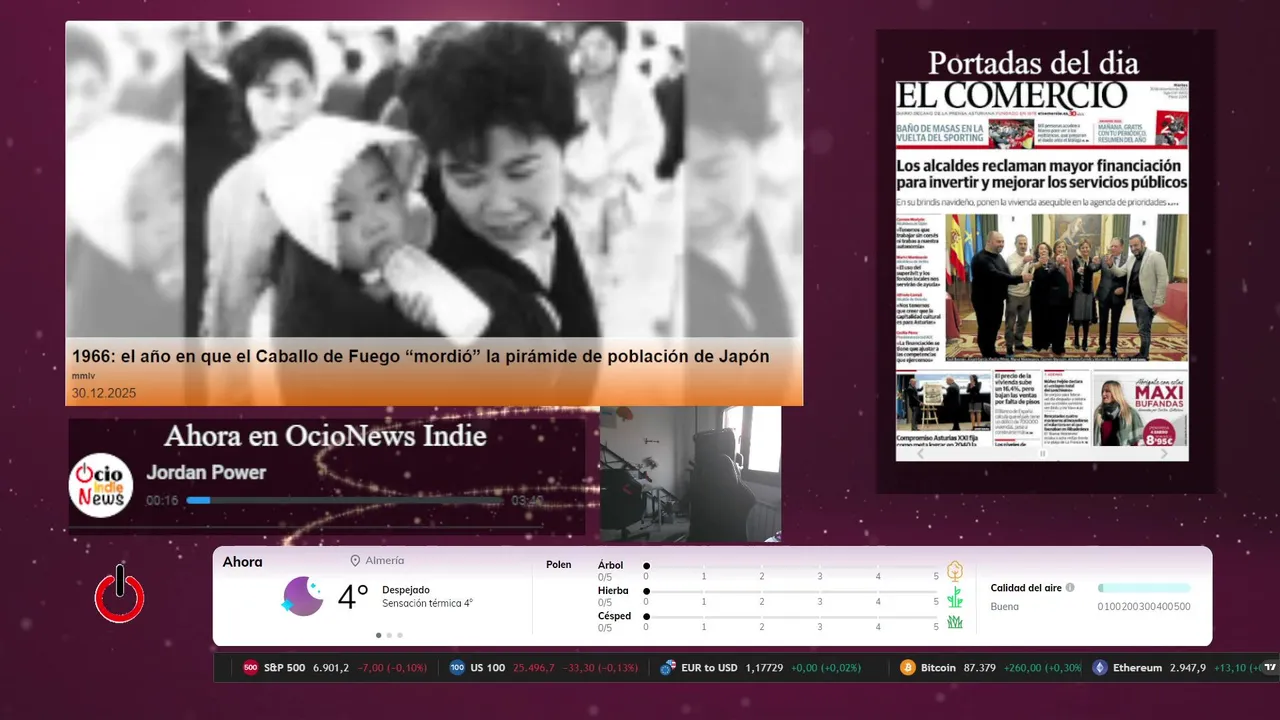Open the US 100 ticker name

pos(488,668)
